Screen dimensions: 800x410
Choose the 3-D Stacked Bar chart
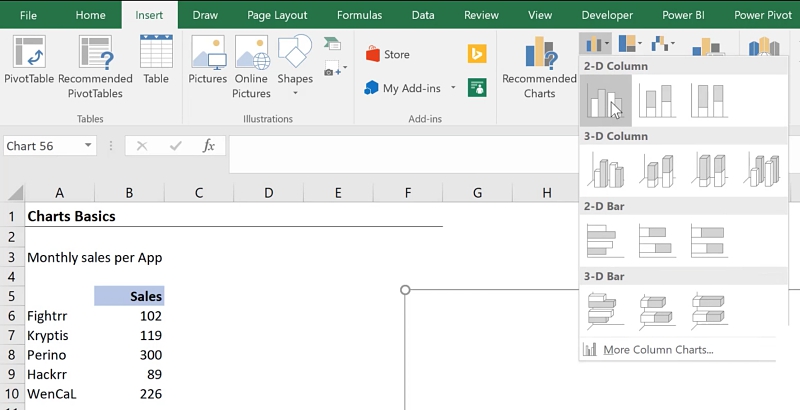coord(657,311)
